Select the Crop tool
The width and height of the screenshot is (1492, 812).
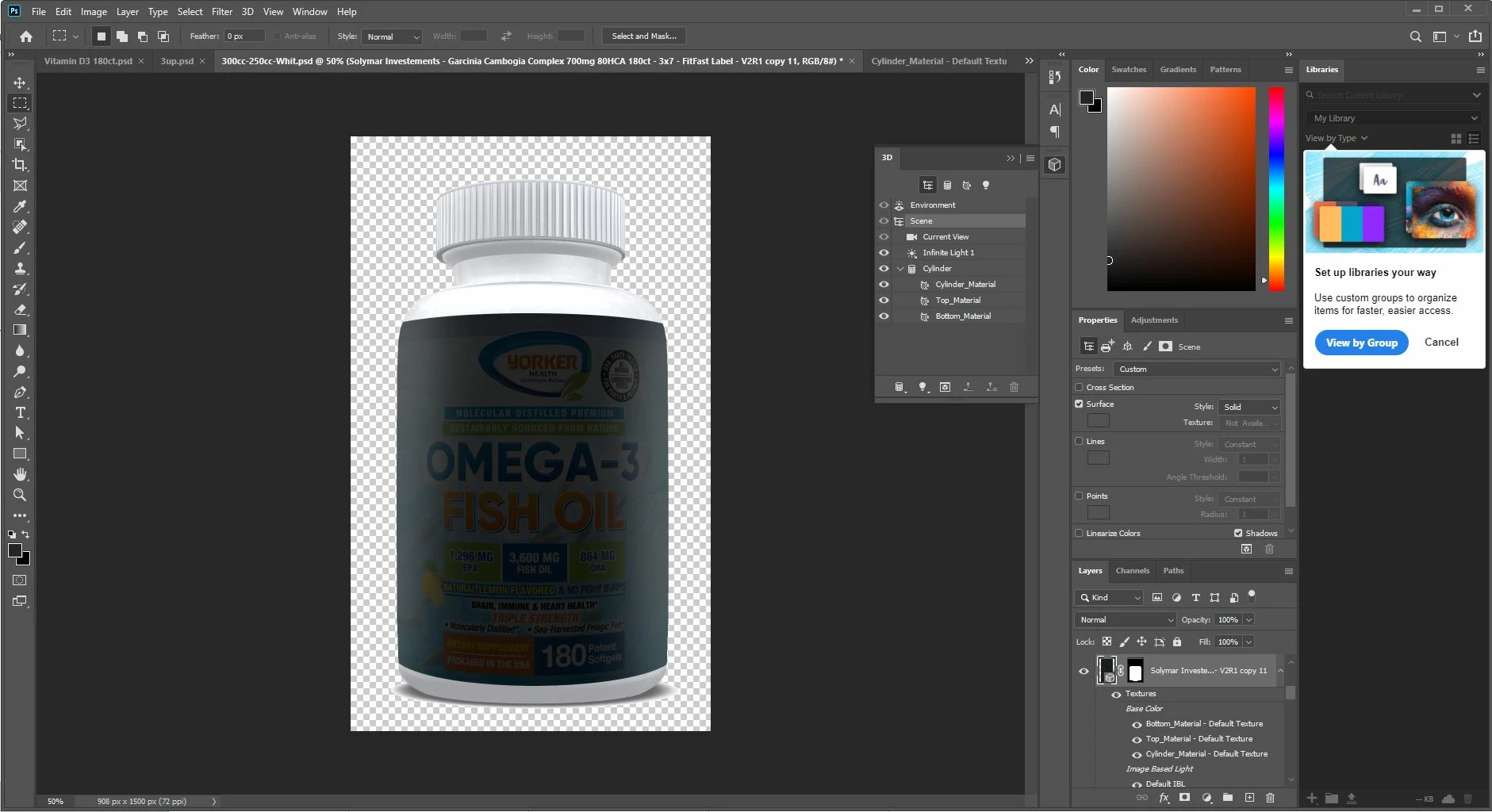(x=20, y=165)
